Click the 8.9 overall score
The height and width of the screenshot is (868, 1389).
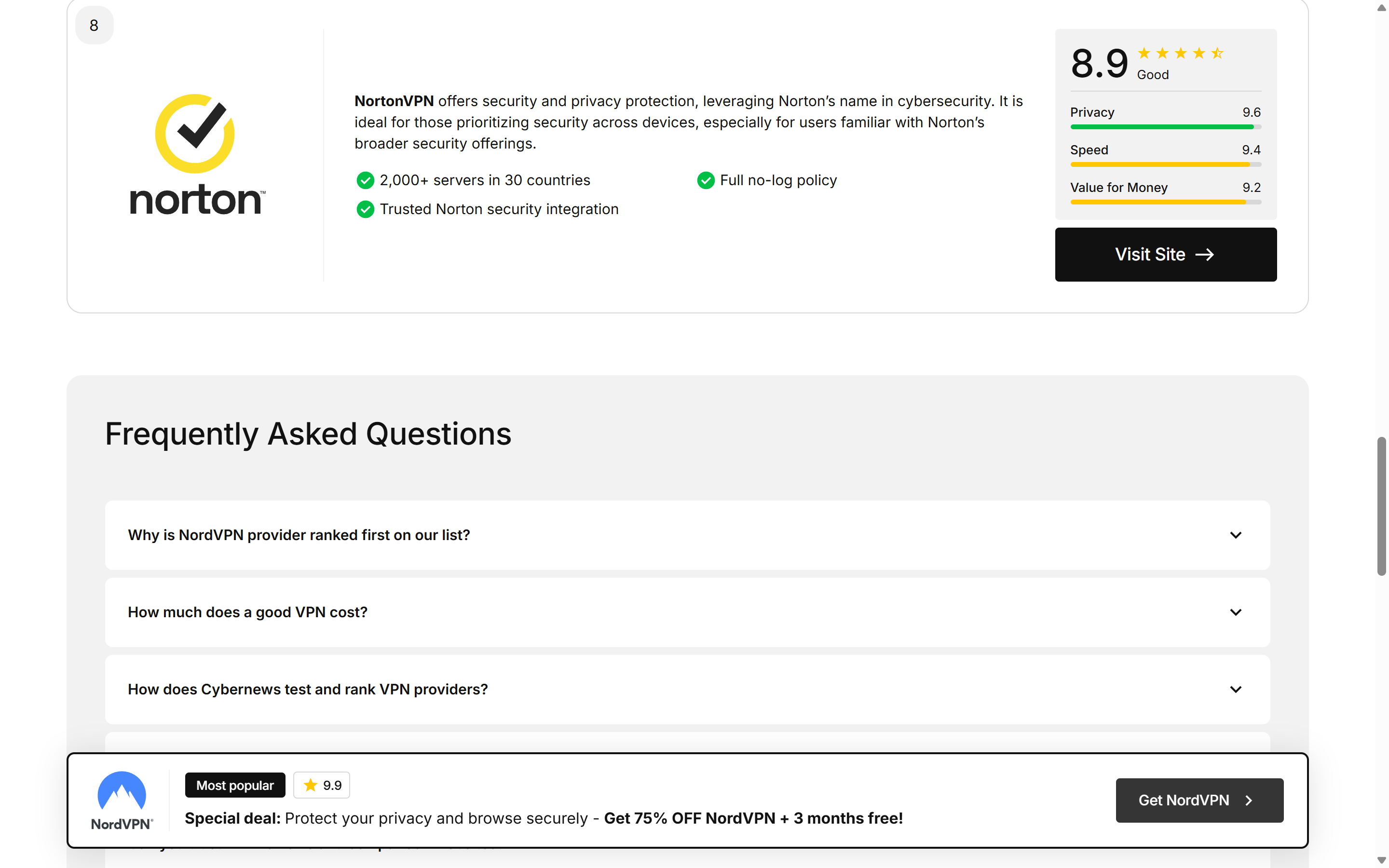coord(1099,63)
